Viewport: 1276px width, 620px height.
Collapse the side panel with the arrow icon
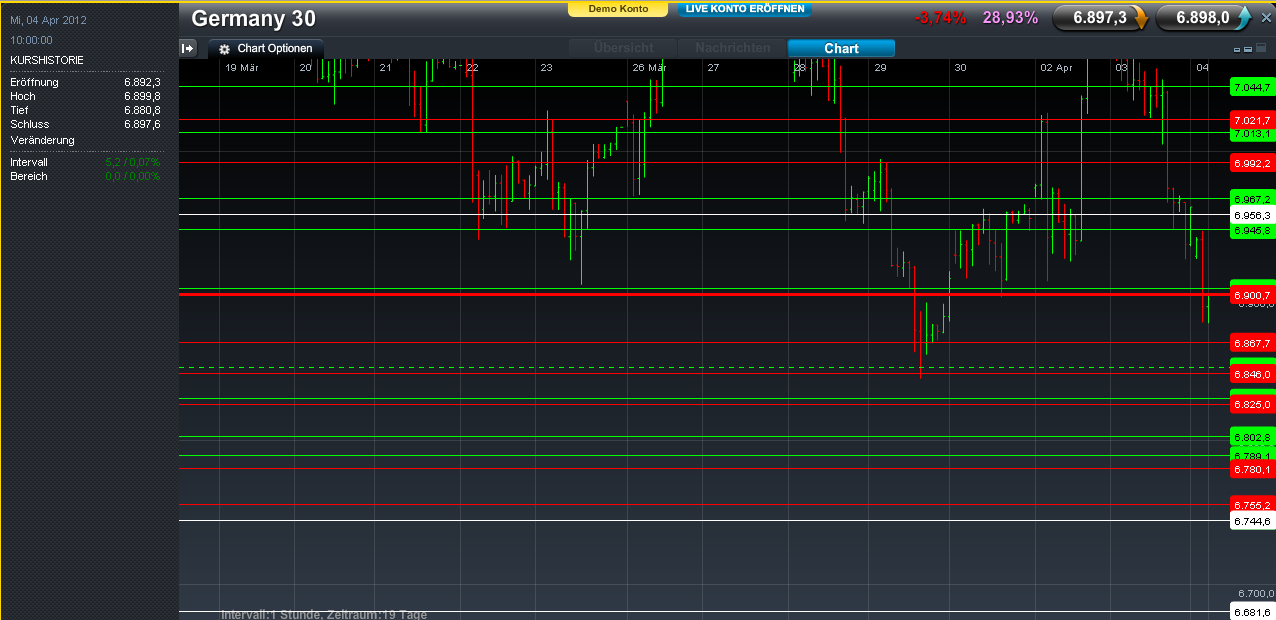coord(187,48)
